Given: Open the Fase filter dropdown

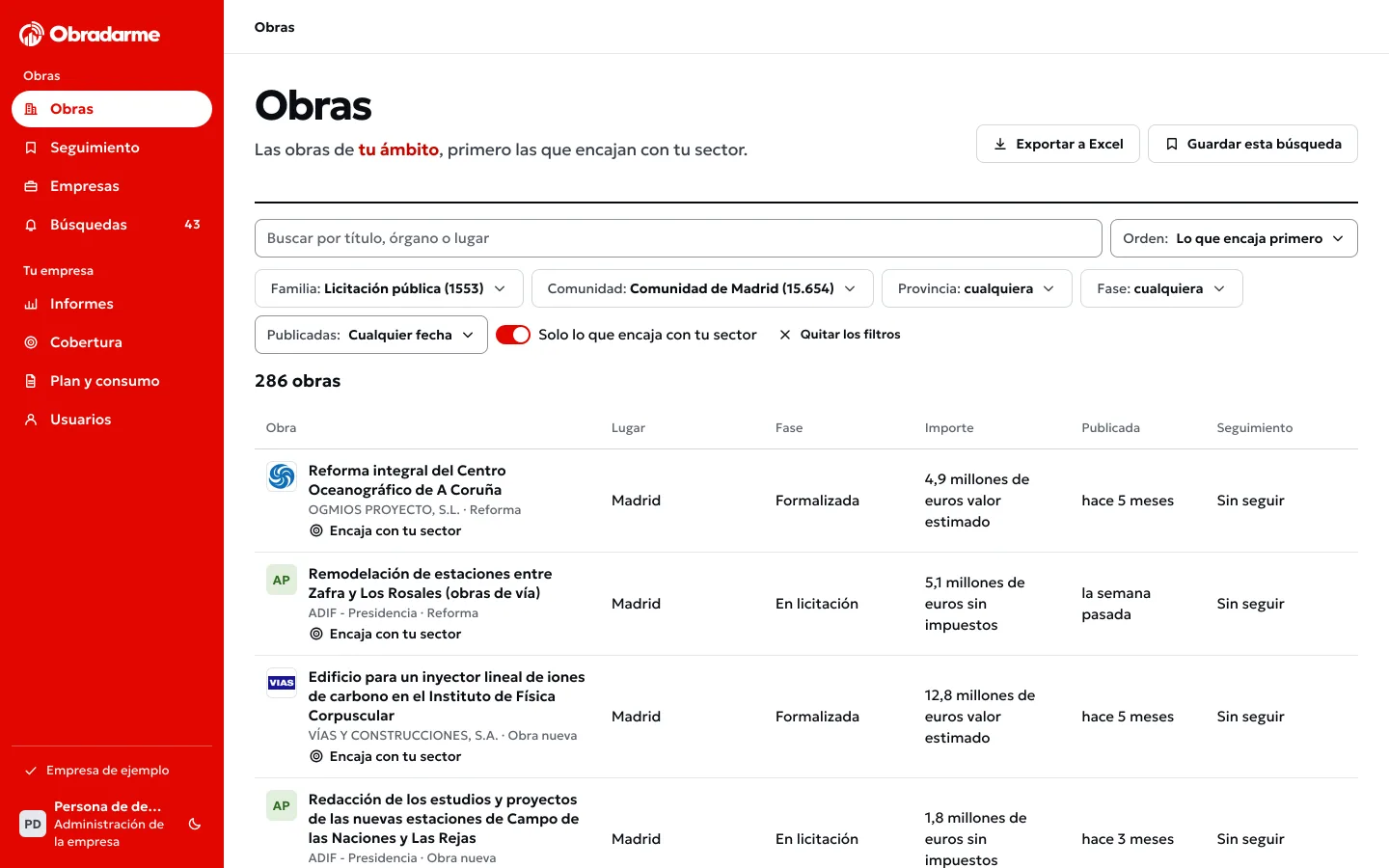Looking at the screenshot, I should tap(1162, 288).
